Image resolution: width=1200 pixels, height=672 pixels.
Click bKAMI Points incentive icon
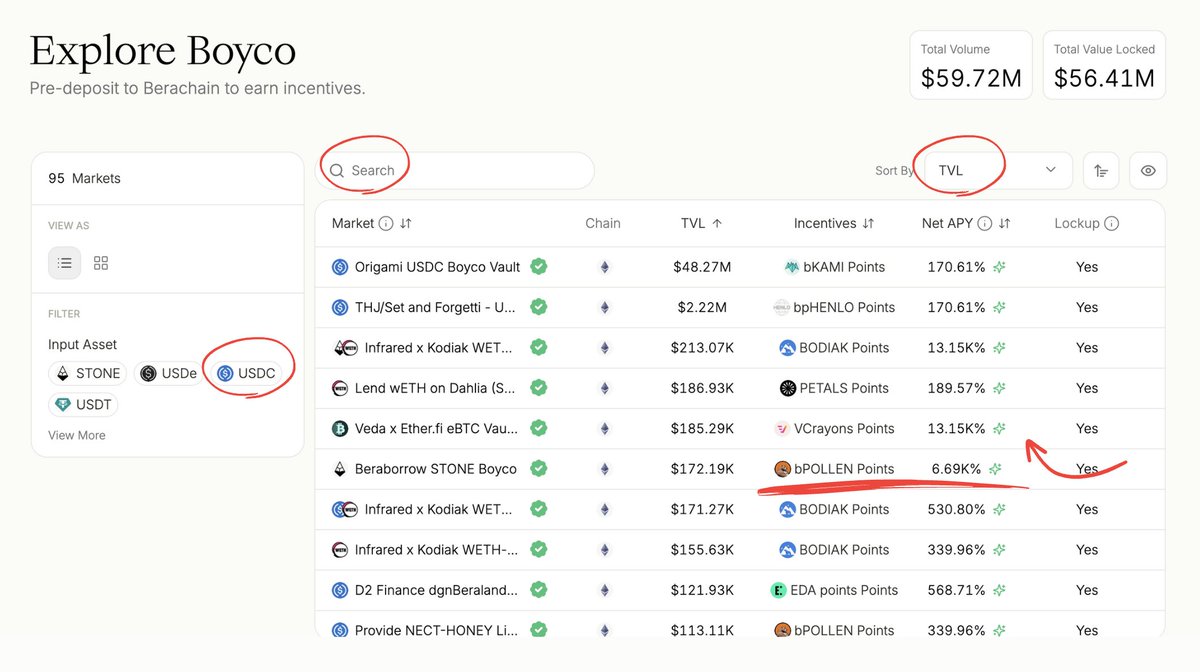(x=794, y=267)
